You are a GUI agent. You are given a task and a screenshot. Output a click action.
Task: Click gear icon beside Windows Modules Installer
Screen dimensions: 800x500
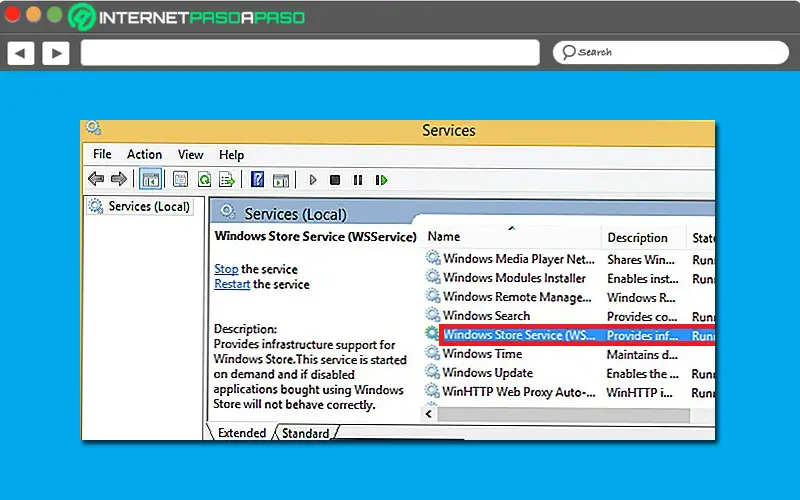click(433, 277)
